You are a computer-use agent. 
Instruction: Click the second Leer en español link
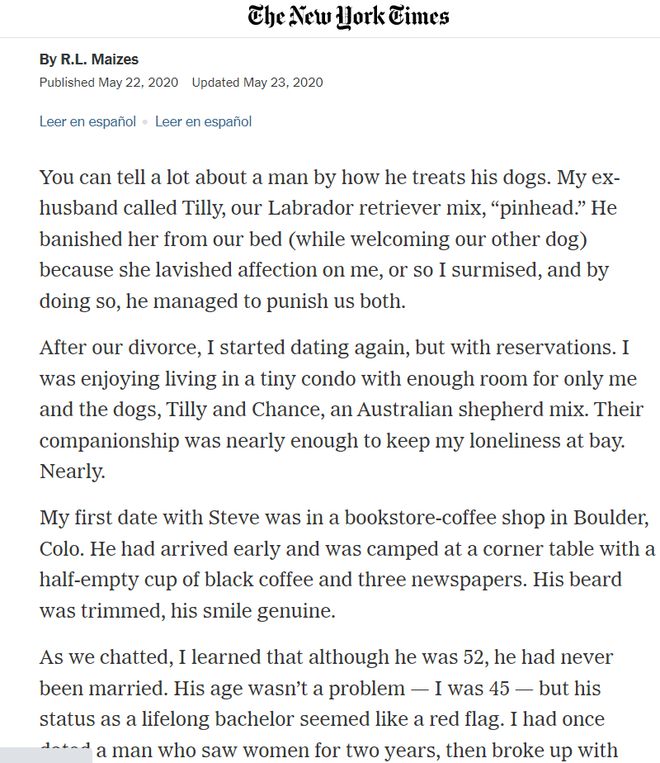[203, 122]
